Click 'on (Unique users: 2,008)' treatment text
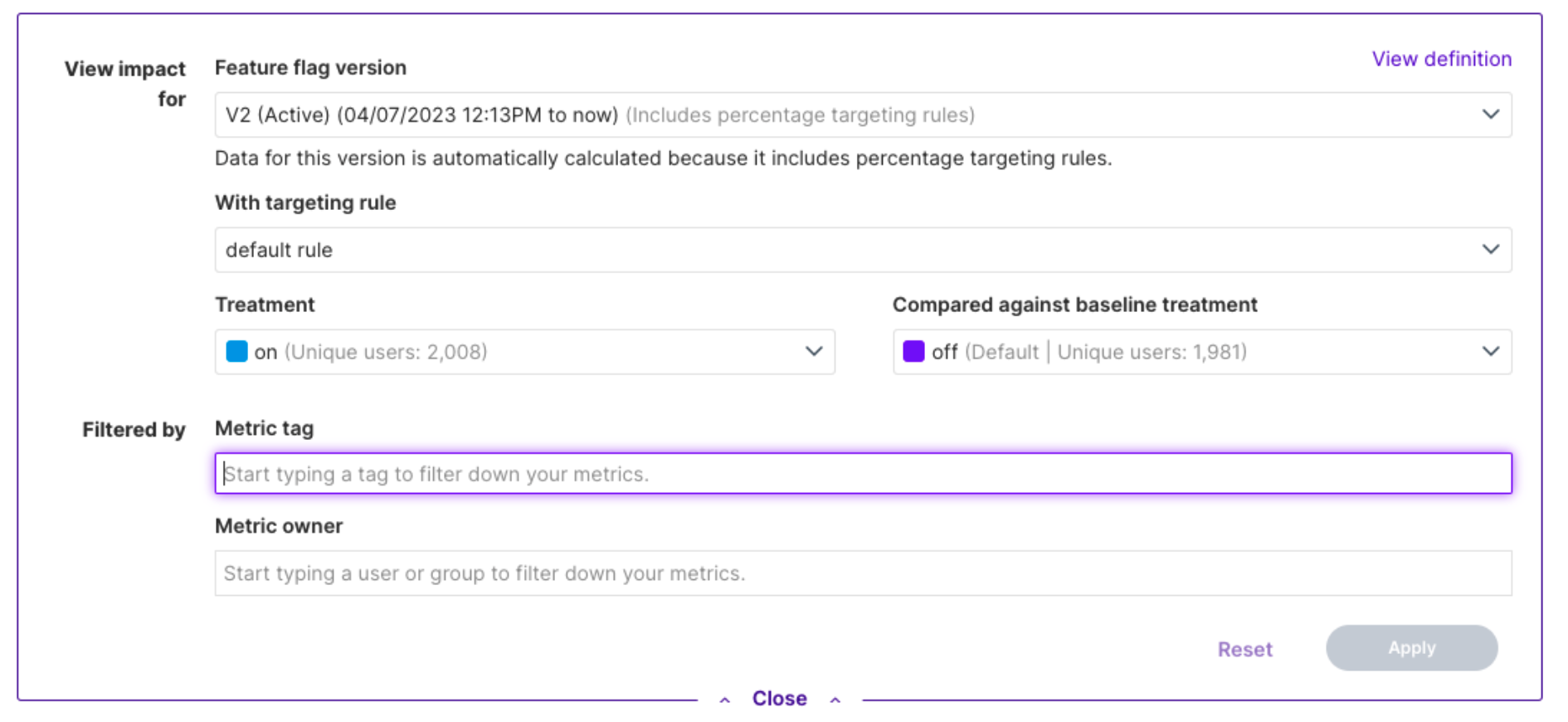 (x=371, y=352)
